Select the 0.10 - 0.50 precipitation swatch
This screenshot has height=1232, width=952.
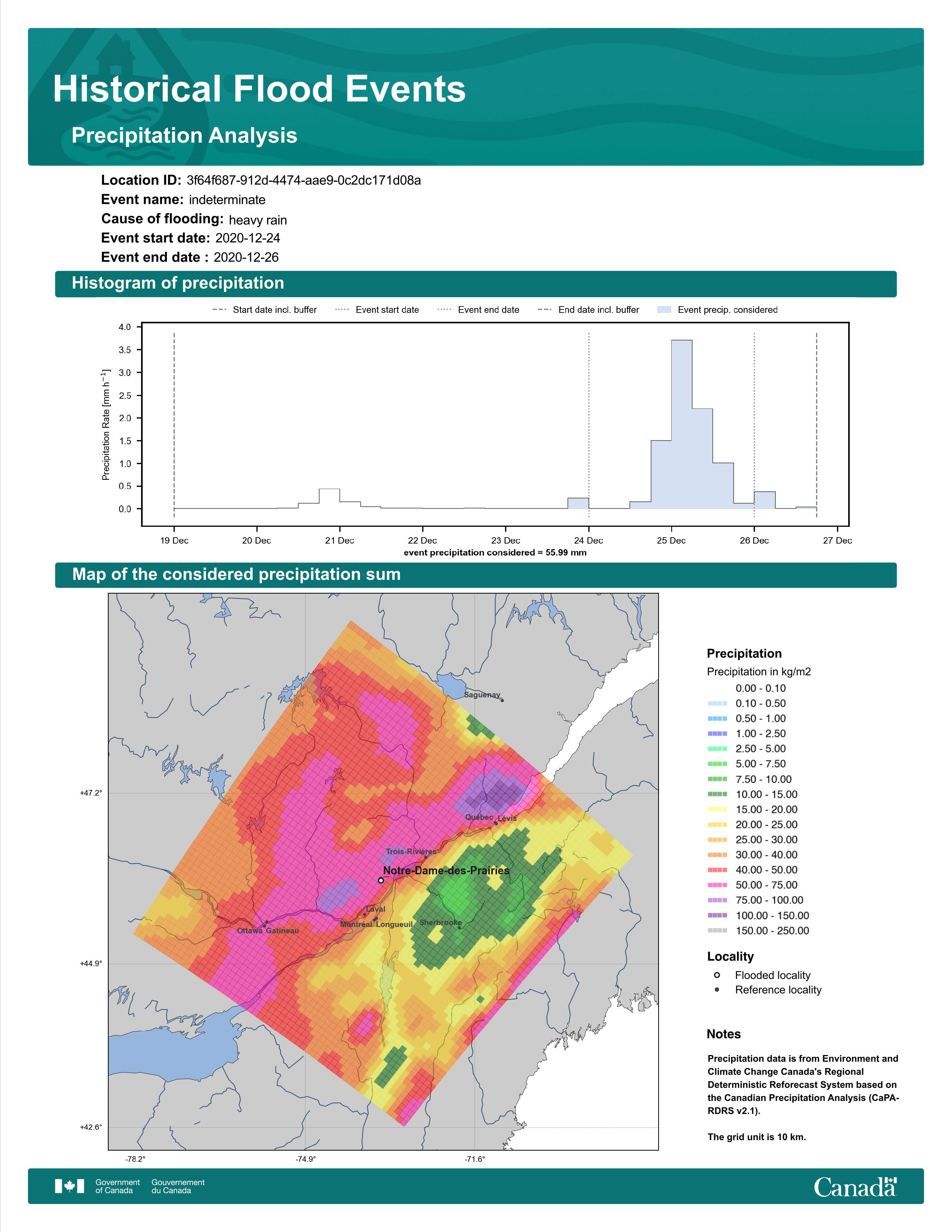(718, 703)
